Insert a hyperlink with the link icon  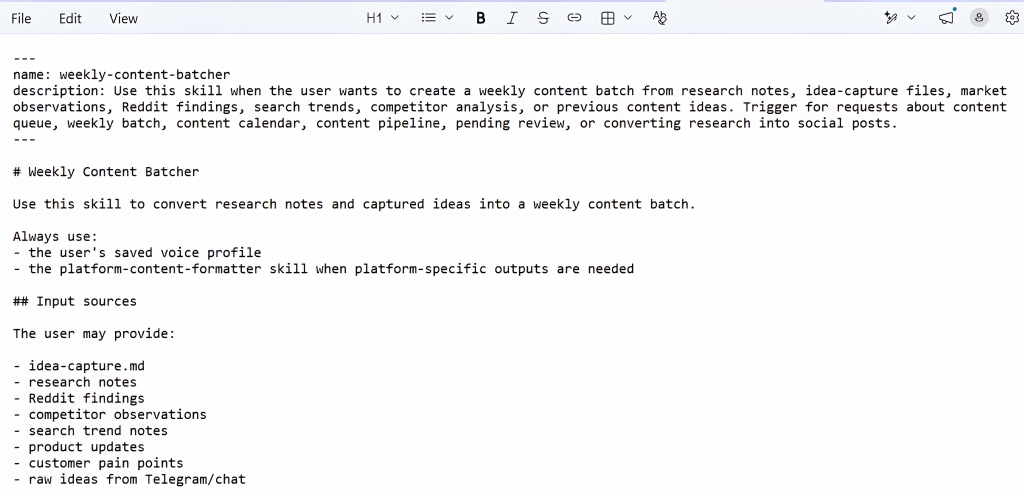tap(574, 18)
